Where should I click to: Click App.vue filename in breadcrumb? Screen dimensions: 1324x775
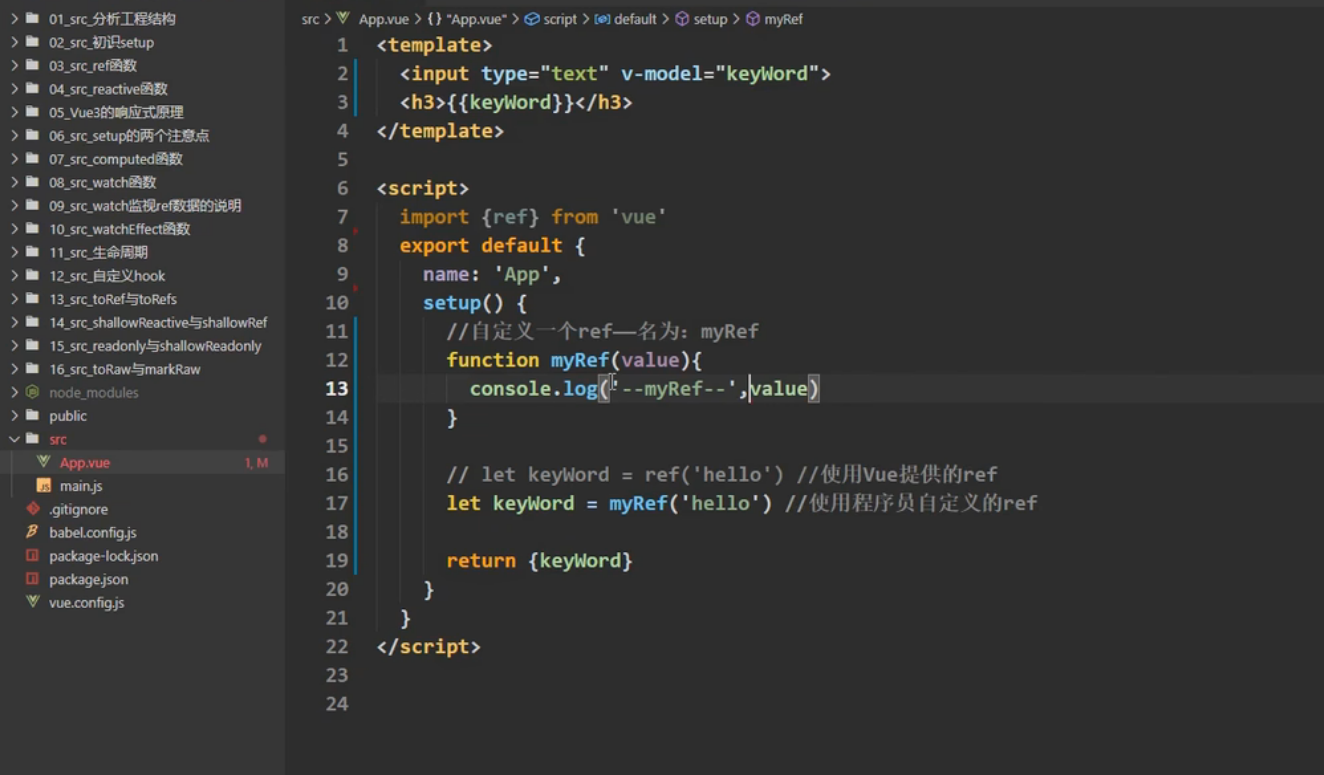click(384, 19)
